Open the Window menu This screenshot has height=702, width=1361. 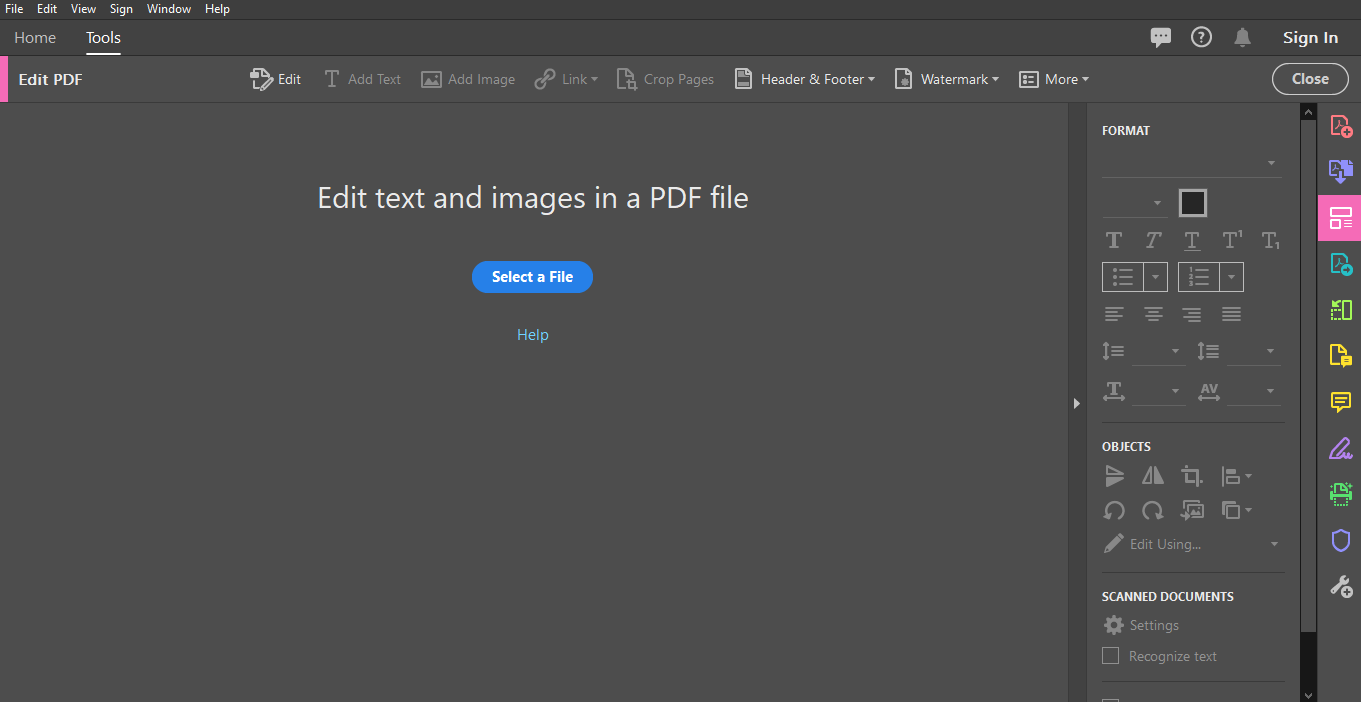(x=168, y=9)
